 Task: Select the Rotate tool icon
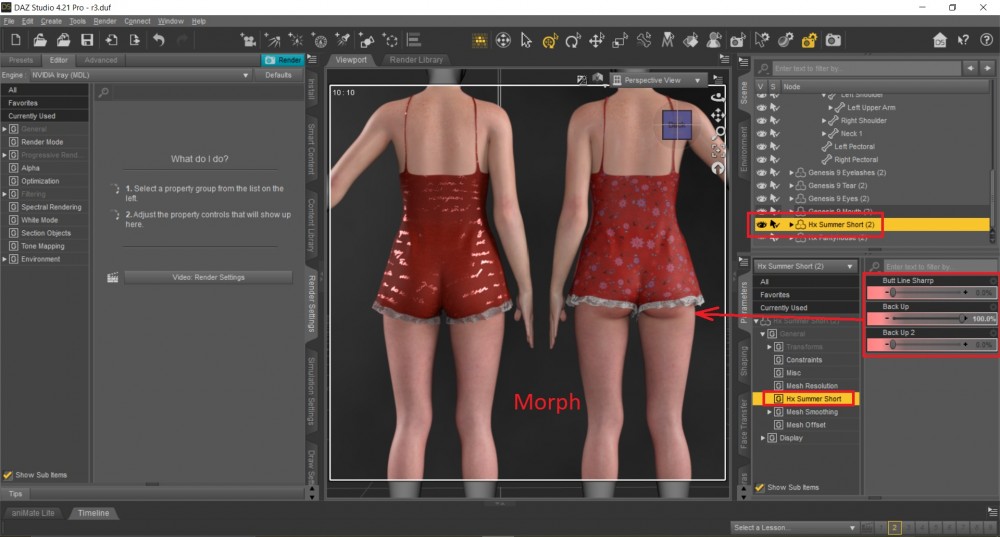click(573, 41)
